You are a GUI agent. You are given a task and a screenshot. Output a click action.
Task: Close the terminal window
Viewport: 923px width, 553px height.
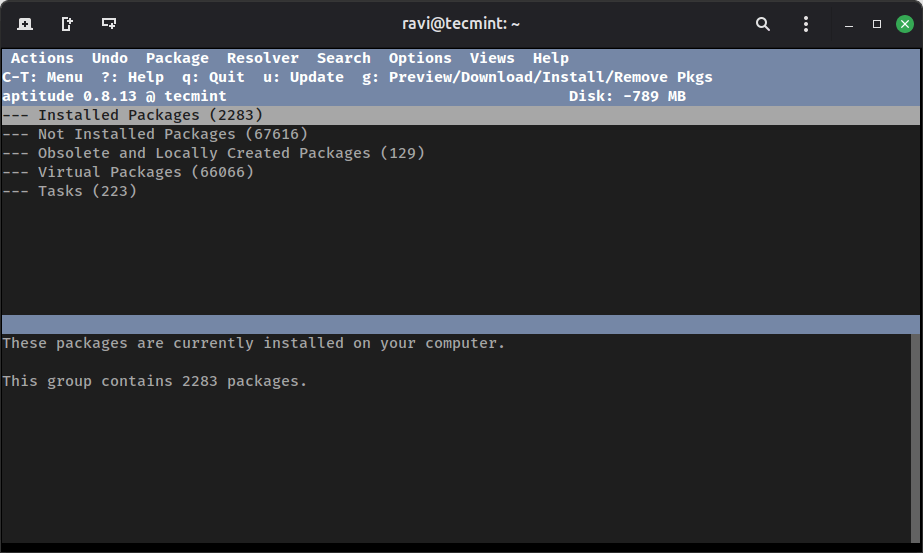click(904, 23)
